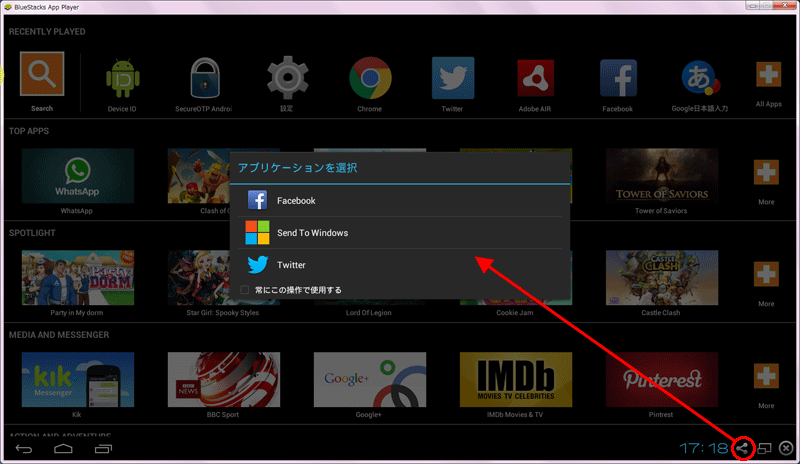Open the Clash of Clans tile
Screen dimensions: 800x464
(198, 176)
